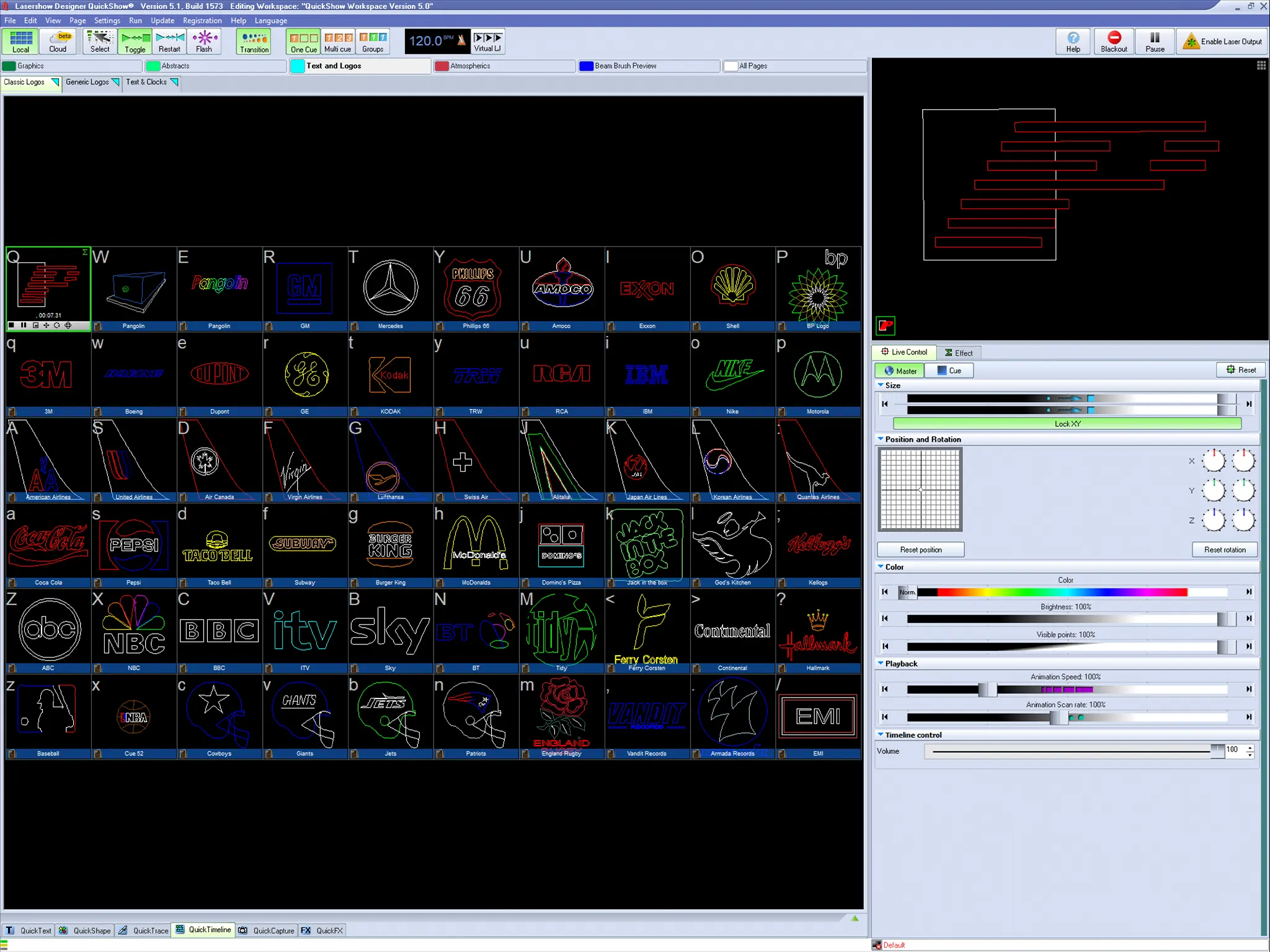Click the Reset position button
Image resolution: width=1270 pixels, height=952 pixels.
tap(920, 549)
